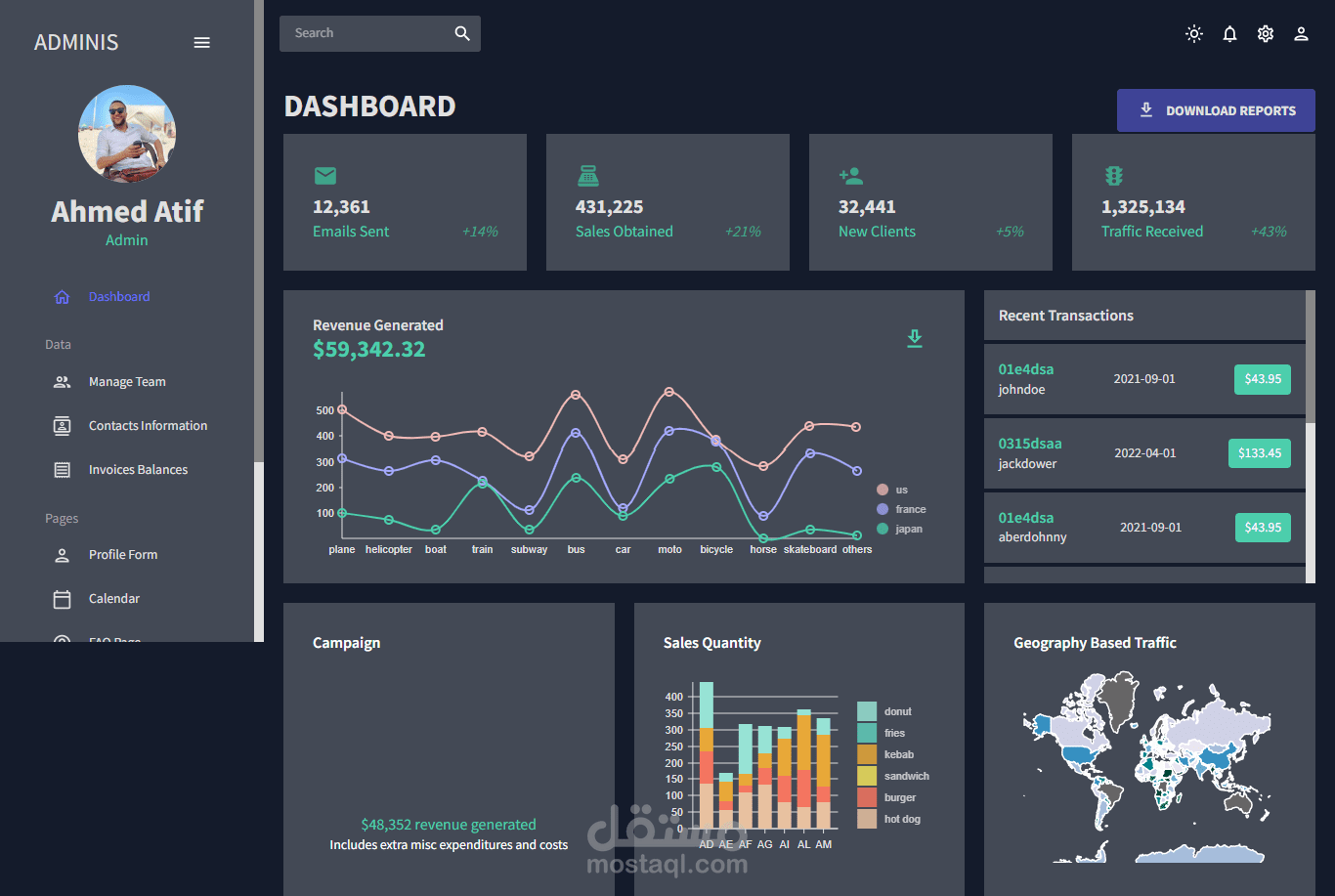The width and height of the screenshot is (1335, 896).
Task: Click the Invoices Balances receipt icon
Action: coord(62,470)
